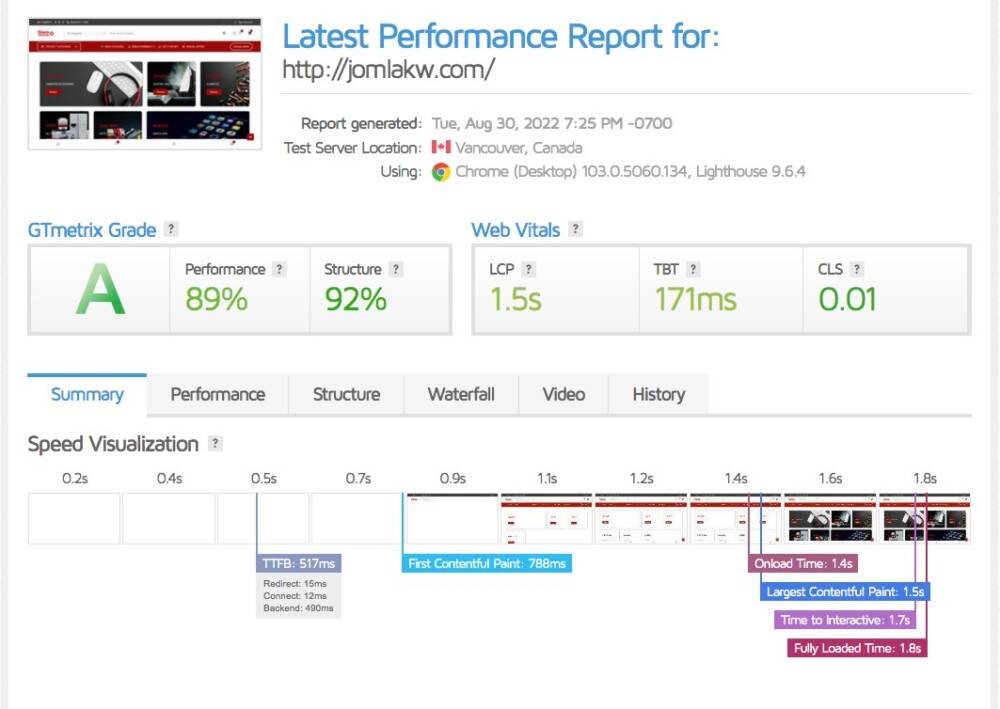Viewport: 1000px width, 709px height.
Task: Go to the Video tab
Action: pos(563,394)
